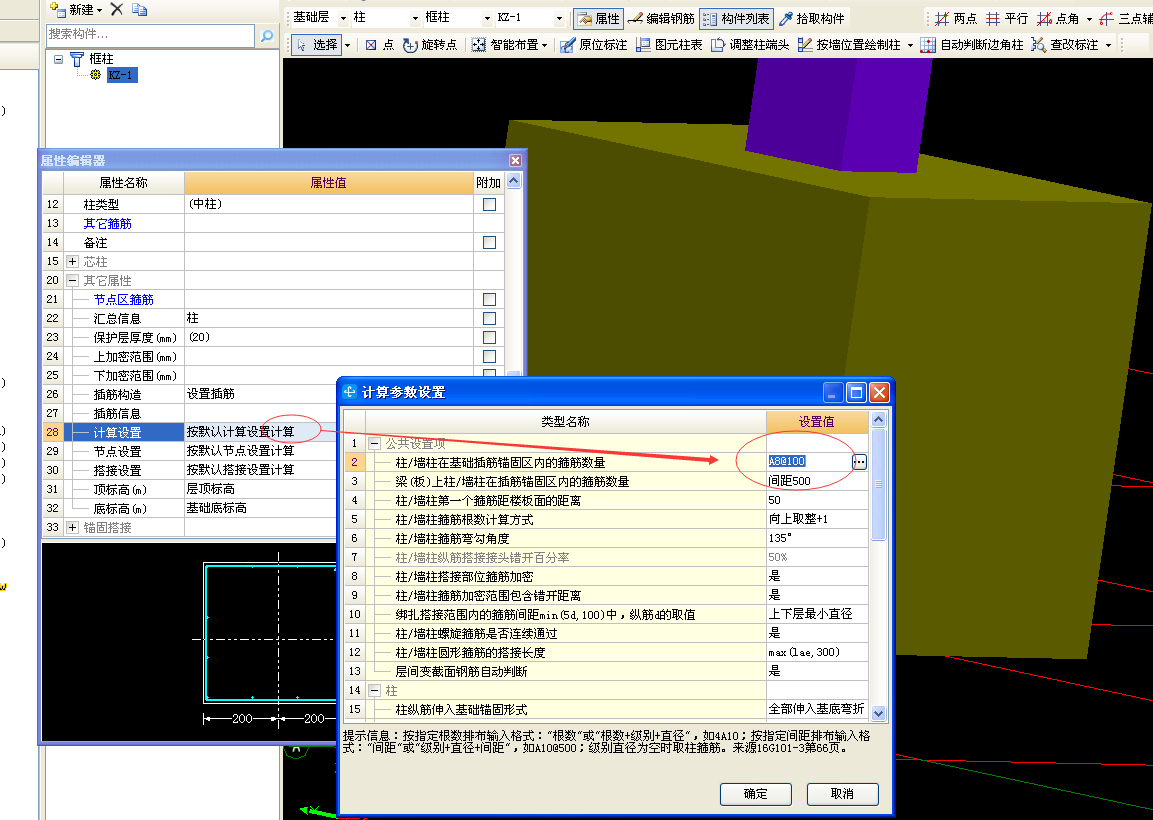Click the copy component icon
1153x820 pixels.
coord(139,10)
